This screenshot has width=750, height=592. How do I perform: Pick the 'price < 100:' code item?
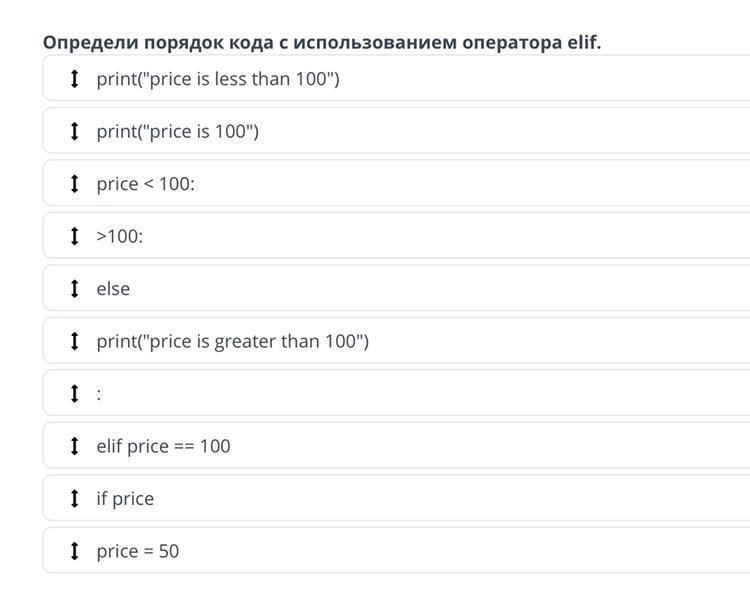click(x=400, y=184)
